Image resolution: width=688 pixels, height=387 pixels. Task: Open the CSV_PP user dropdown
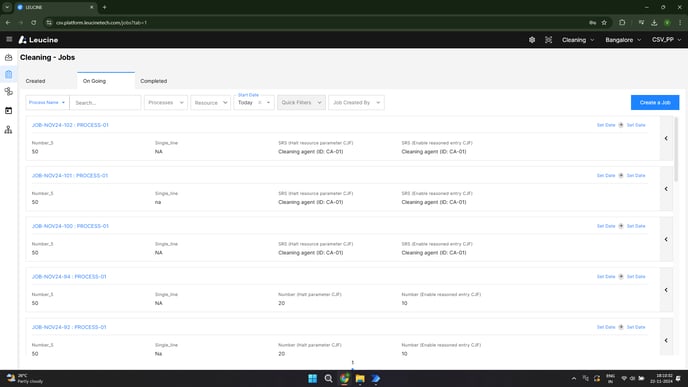coord(666,40)
